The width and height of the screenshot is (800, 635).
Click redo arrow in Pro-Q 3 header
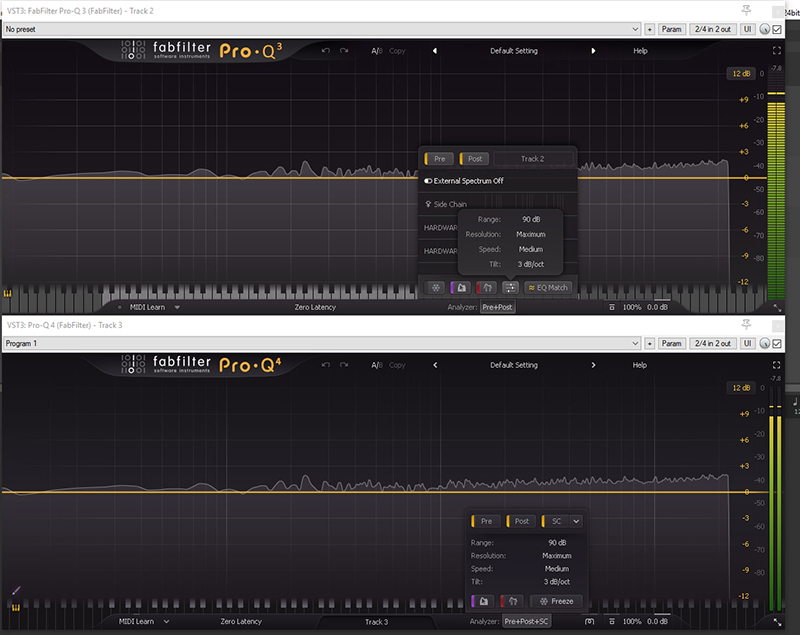tap(344, 50)
